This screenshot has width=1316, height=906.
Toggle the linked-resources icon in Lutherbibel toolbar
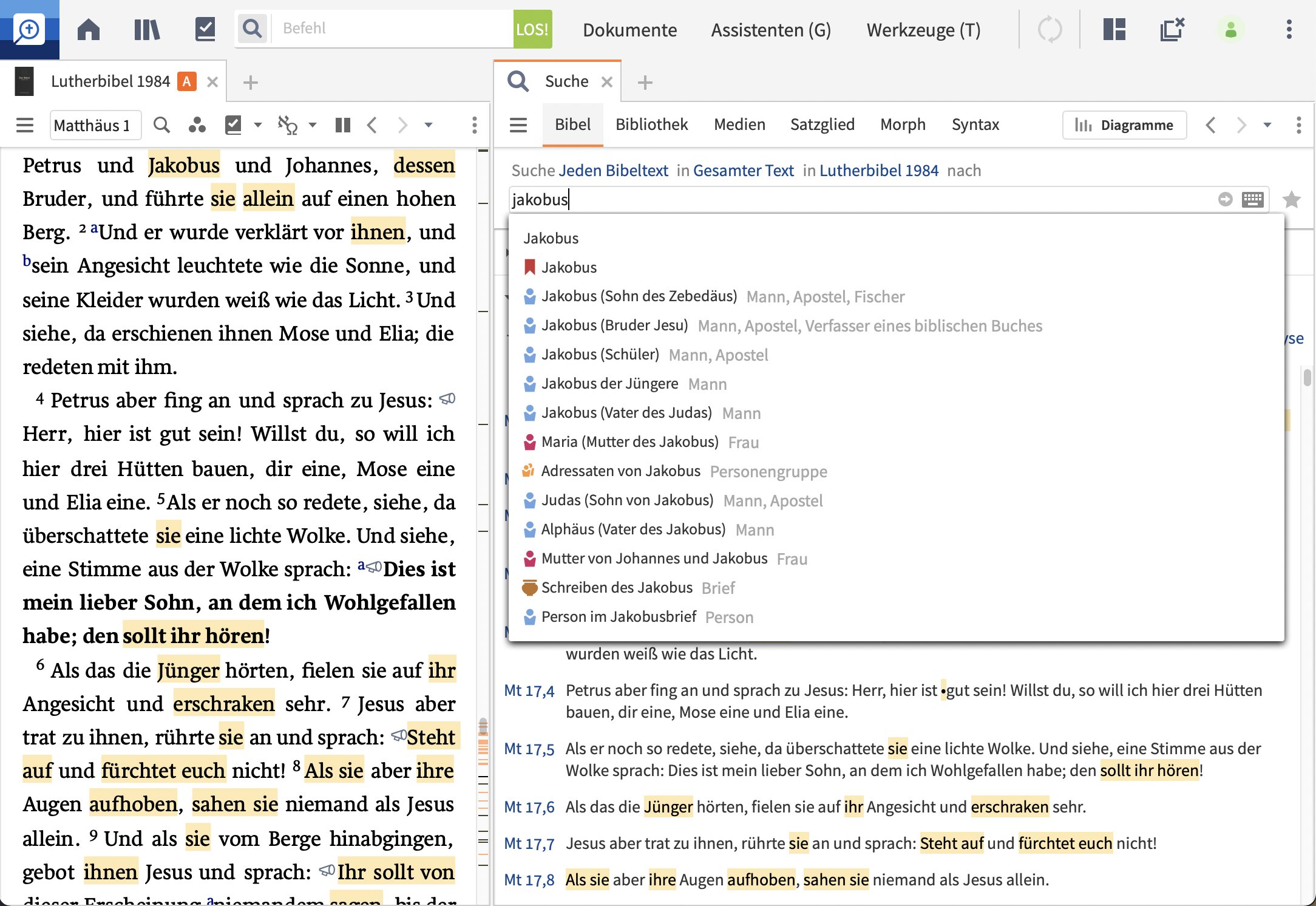[x=288, y=125]
